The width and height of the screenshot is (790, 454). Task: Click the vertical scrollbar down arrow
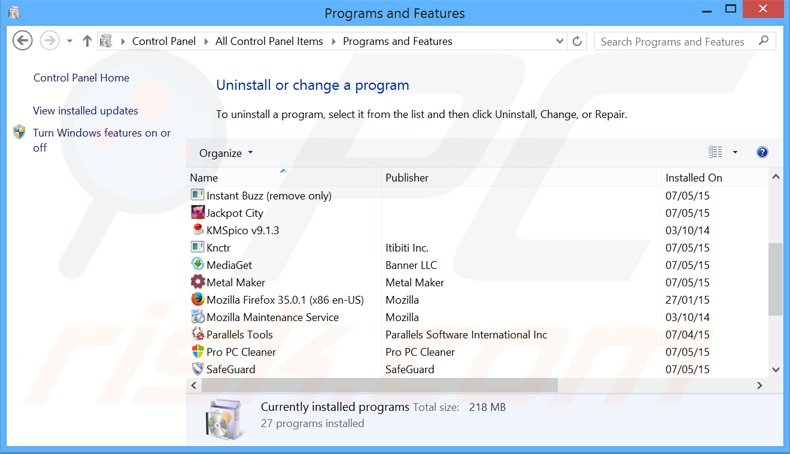pyautogui.click(x=776, y=369)
